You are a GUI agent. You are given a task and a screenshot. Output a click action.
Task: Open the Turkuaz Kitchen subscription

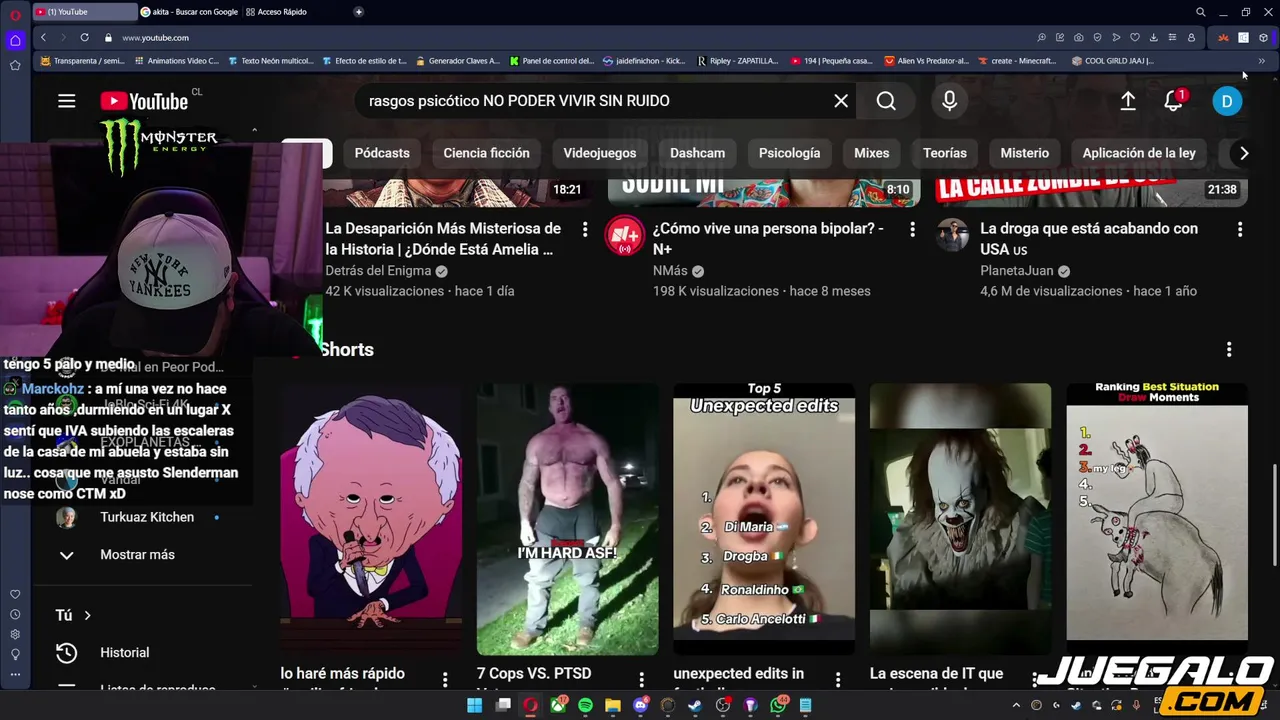(147, 517)
